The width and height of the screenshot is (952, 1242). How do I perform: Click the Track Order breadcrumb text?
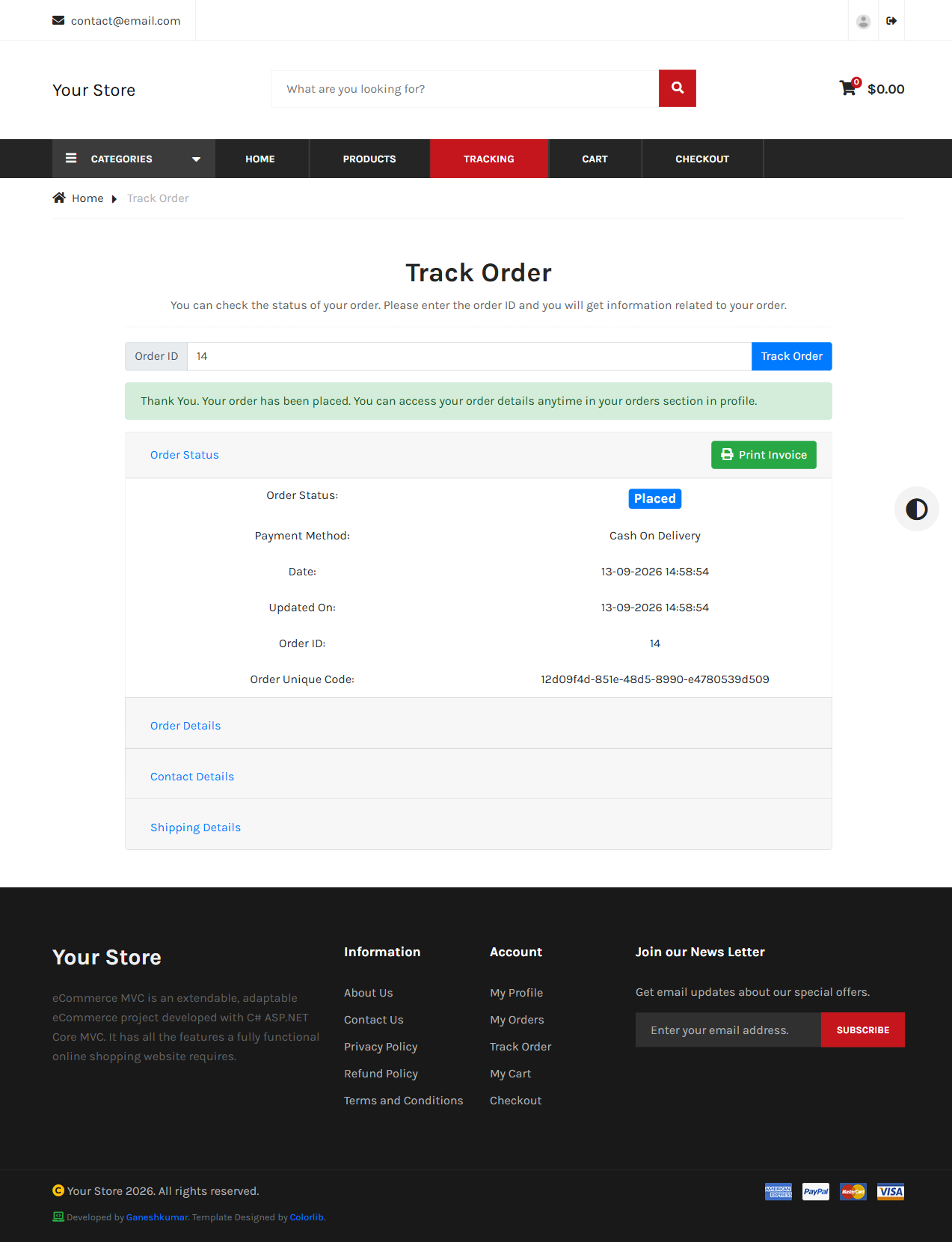(158, 198)
